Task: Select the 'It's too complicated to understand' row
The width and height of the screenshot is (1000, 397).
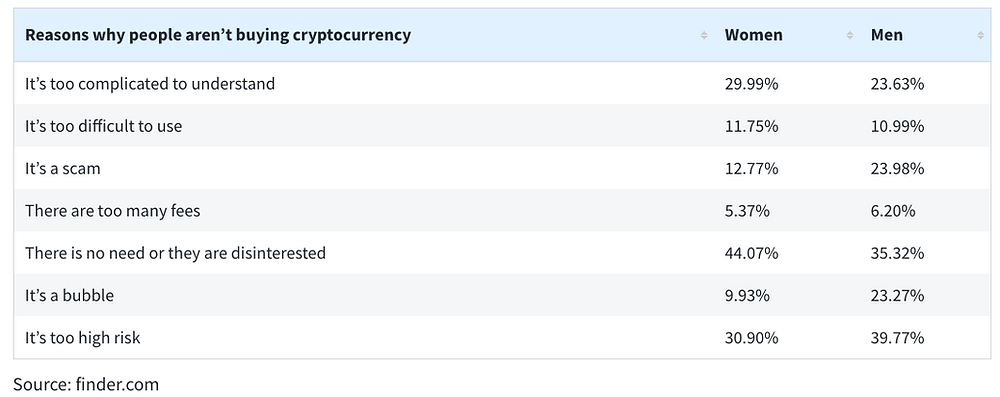Action: click(x=502, y=84)
